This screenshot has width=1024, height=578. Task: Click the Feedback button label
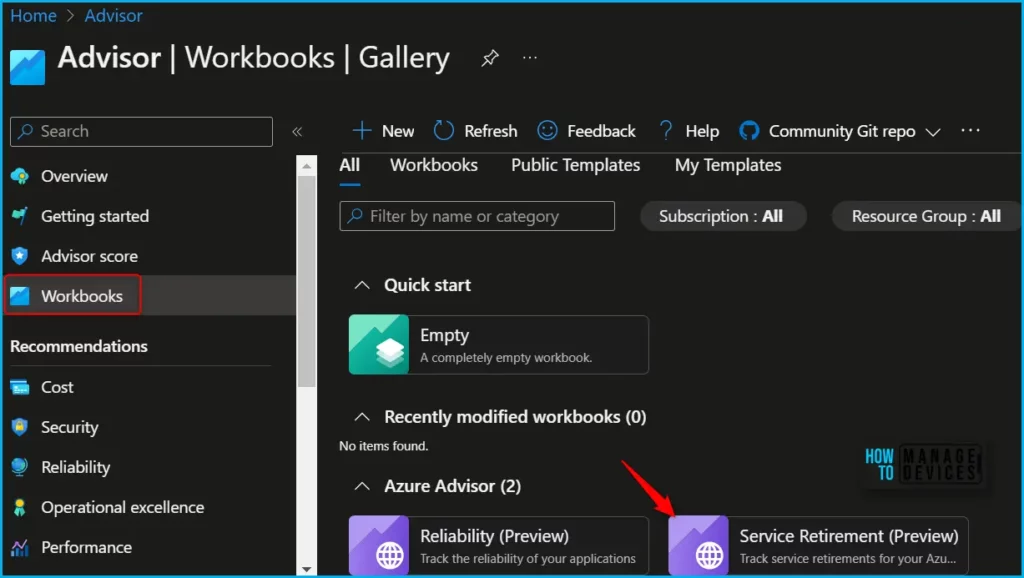601,131
